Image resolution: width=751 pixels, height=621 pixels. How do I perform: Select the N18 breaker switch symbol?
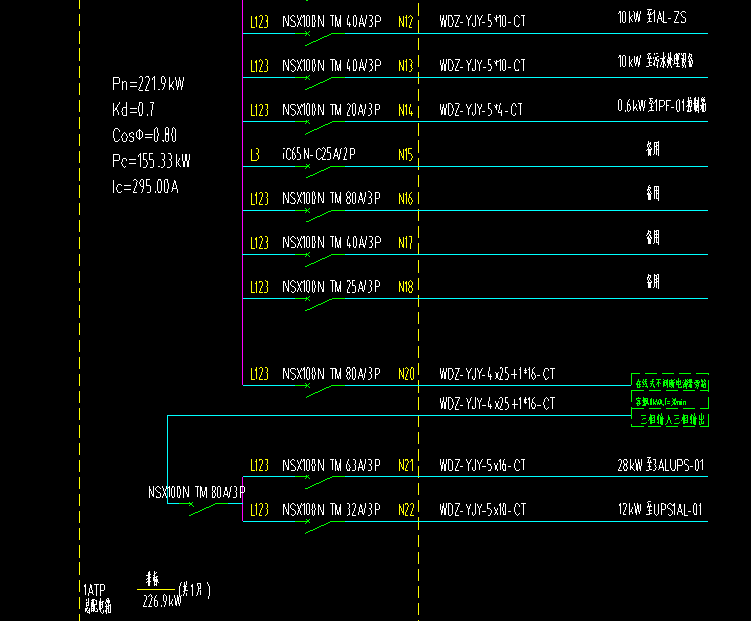(x=318, y=303)
